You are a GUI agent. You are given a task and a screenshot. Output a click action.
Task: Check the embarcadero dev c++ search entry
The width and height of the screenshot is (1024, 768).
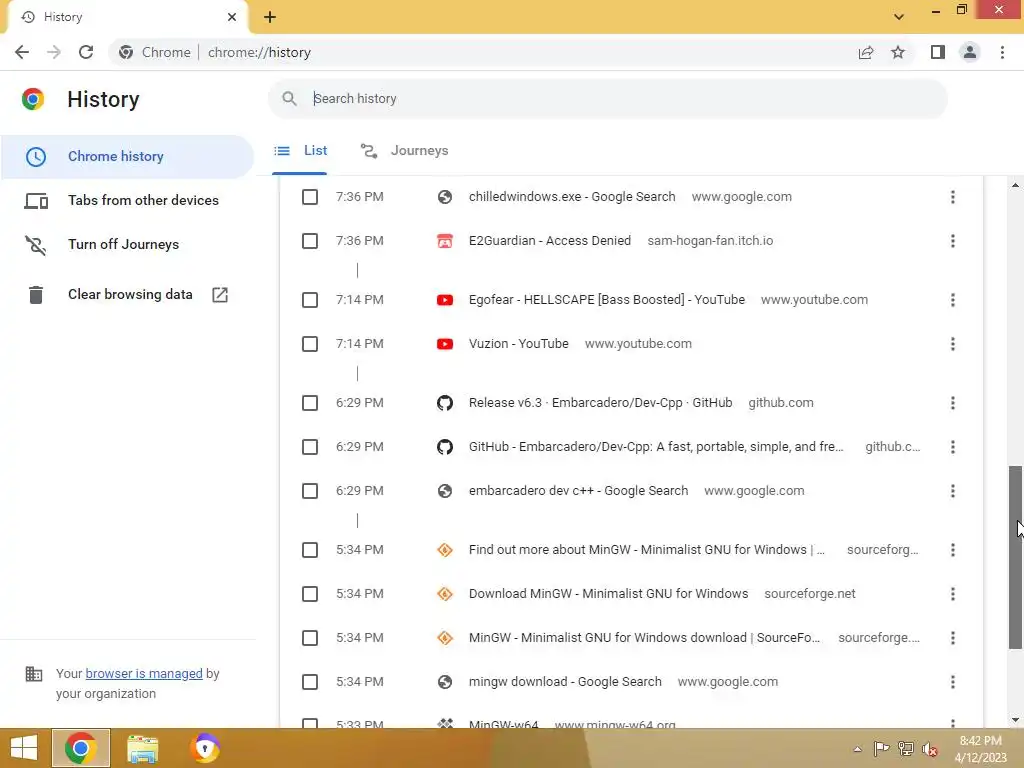click(x=310, y=491)
